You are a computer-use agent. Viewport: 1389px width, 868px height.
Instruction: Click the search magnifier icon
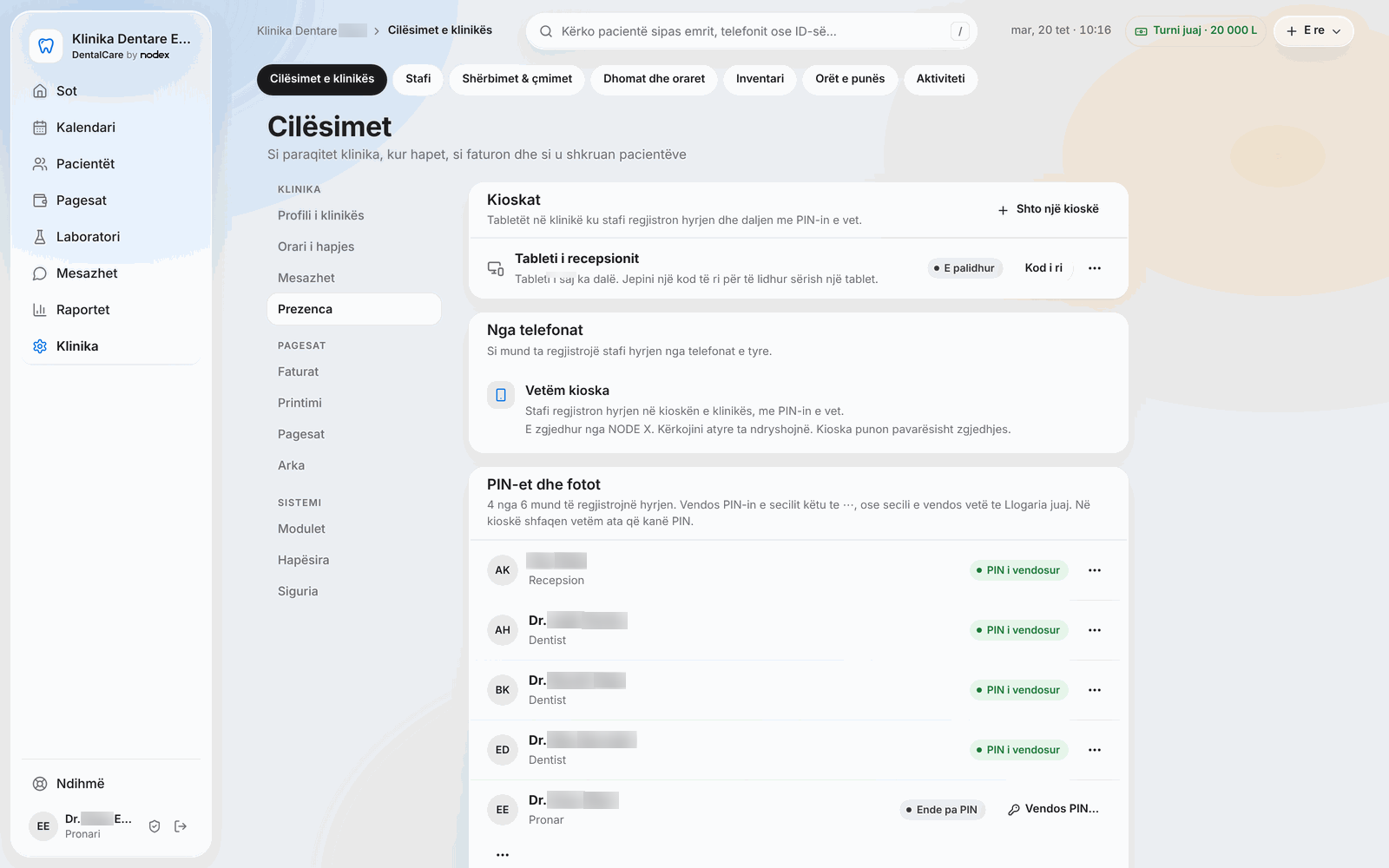pyautogui.click(x=546, y=31)
